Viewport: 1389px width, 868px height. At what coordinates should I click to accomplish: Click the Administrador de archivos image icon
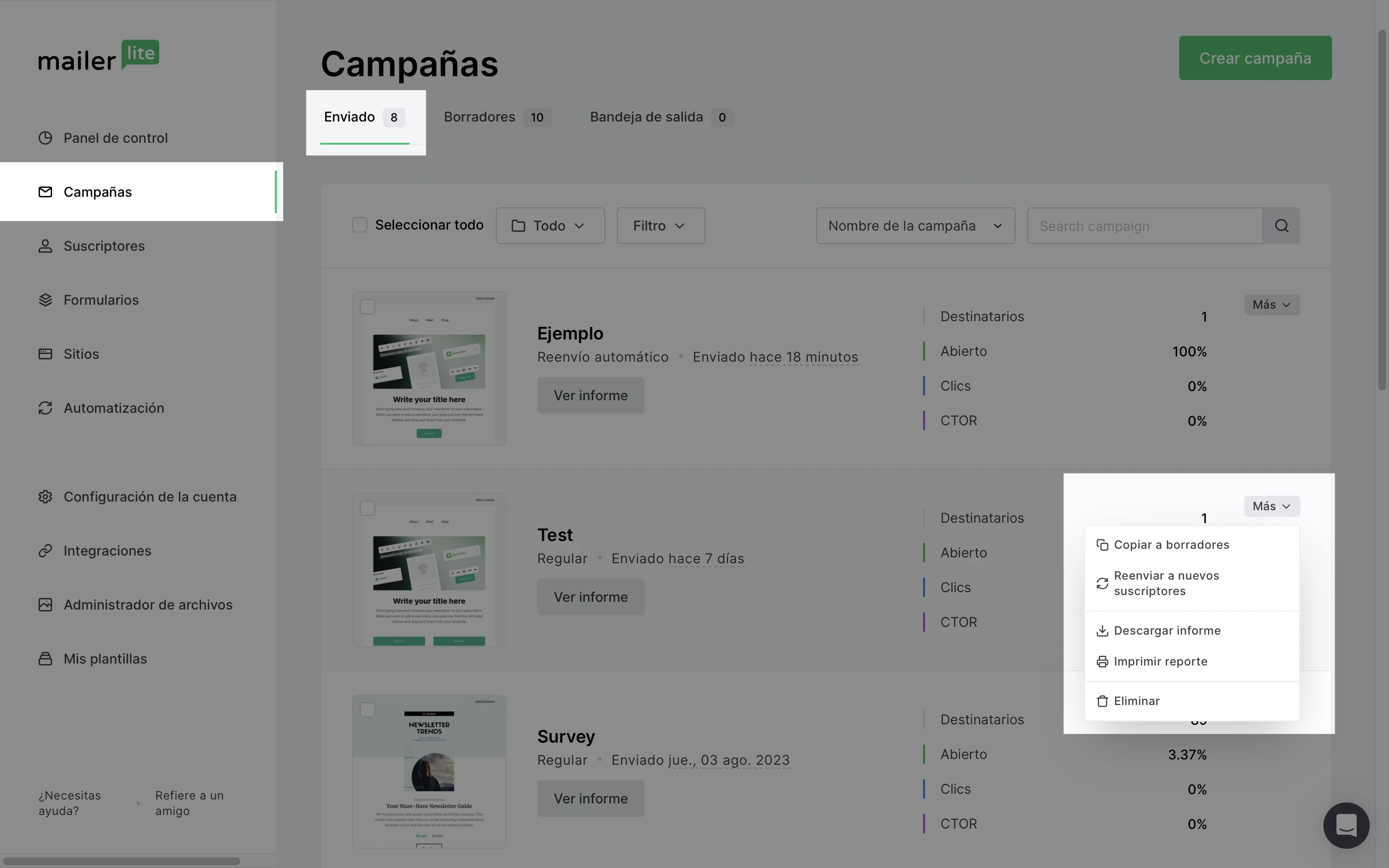click(x=45, y=605)
